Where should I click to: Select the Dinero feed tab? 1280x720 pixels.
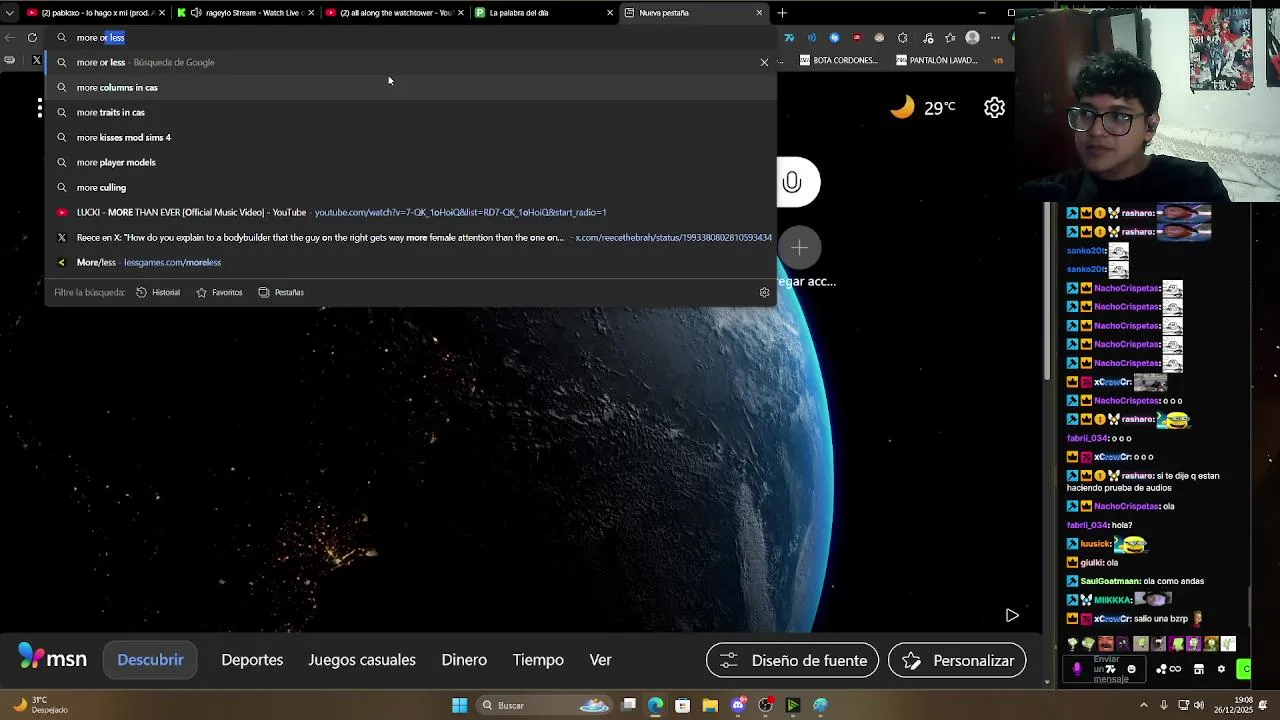click(x=464, y=660)
